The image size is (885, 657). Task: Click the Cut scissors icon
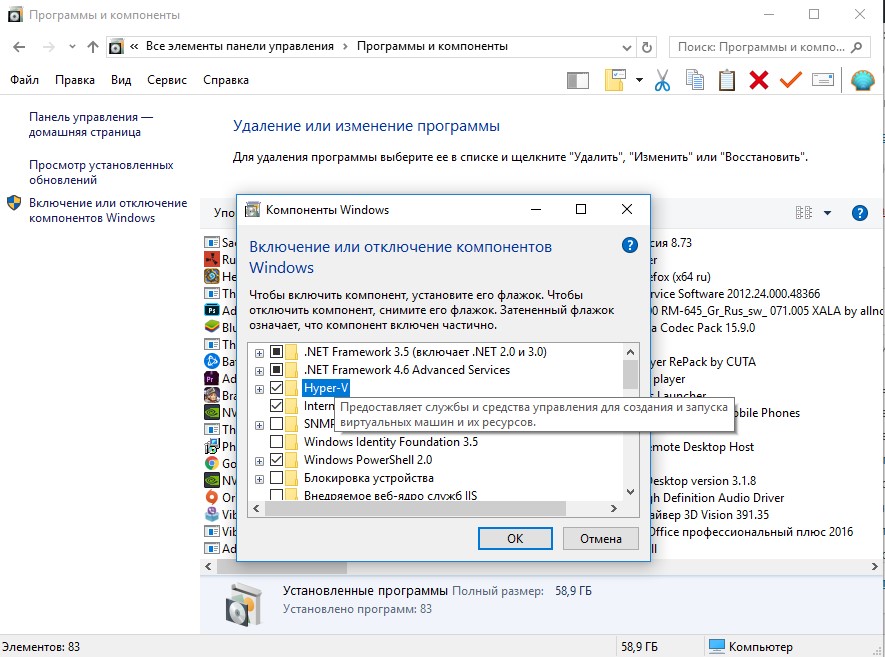coord(663,80)
